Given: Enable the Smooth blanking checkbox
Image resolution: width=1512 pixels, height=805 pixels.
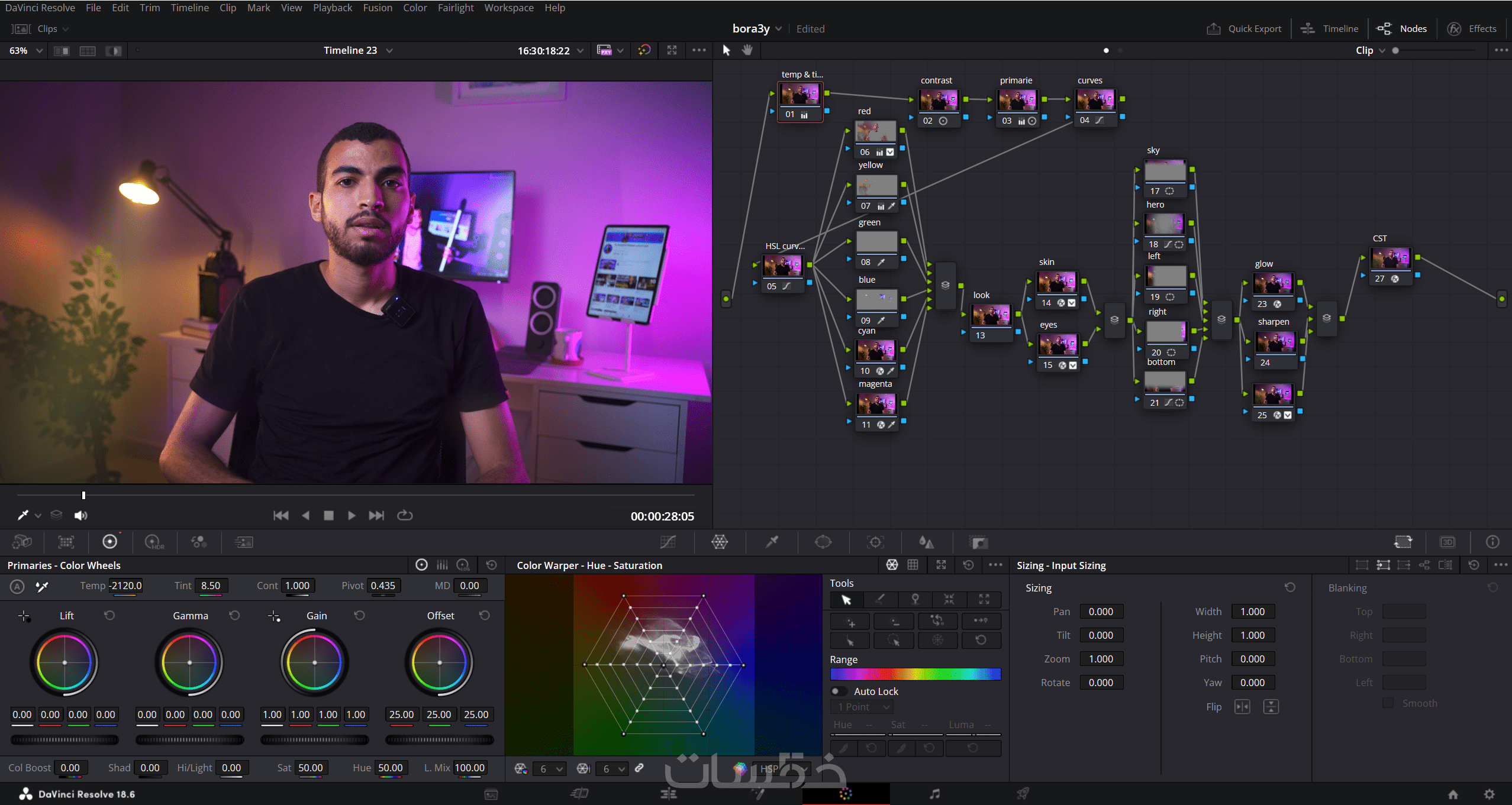Looking at the screenshot, I should pos(1388,703).
